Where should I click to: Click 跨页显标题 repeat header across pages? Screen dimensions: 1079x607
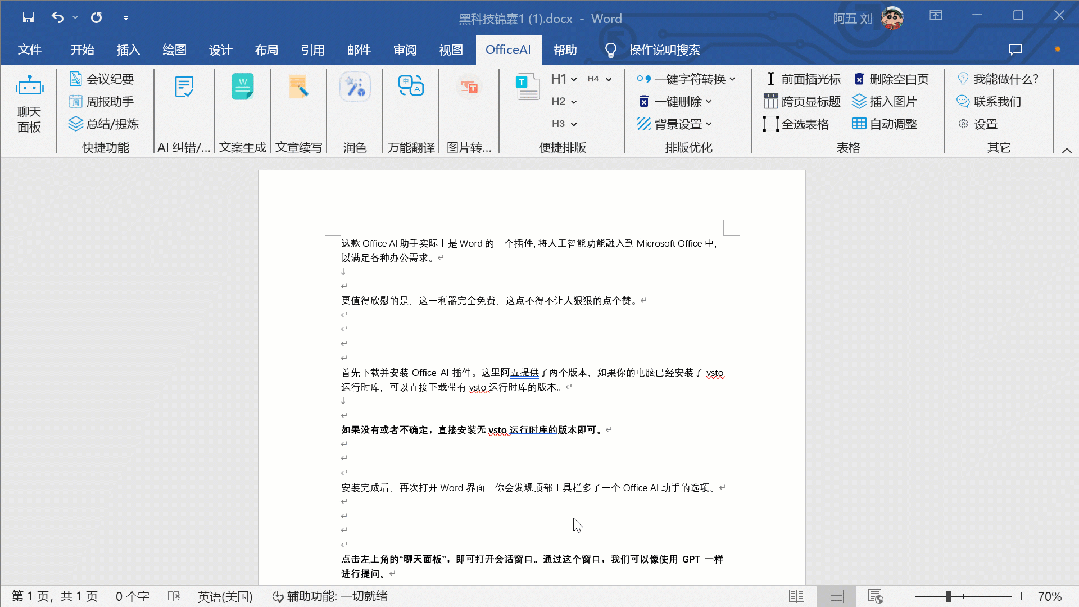pyautogui.click(x=802, y=102)
